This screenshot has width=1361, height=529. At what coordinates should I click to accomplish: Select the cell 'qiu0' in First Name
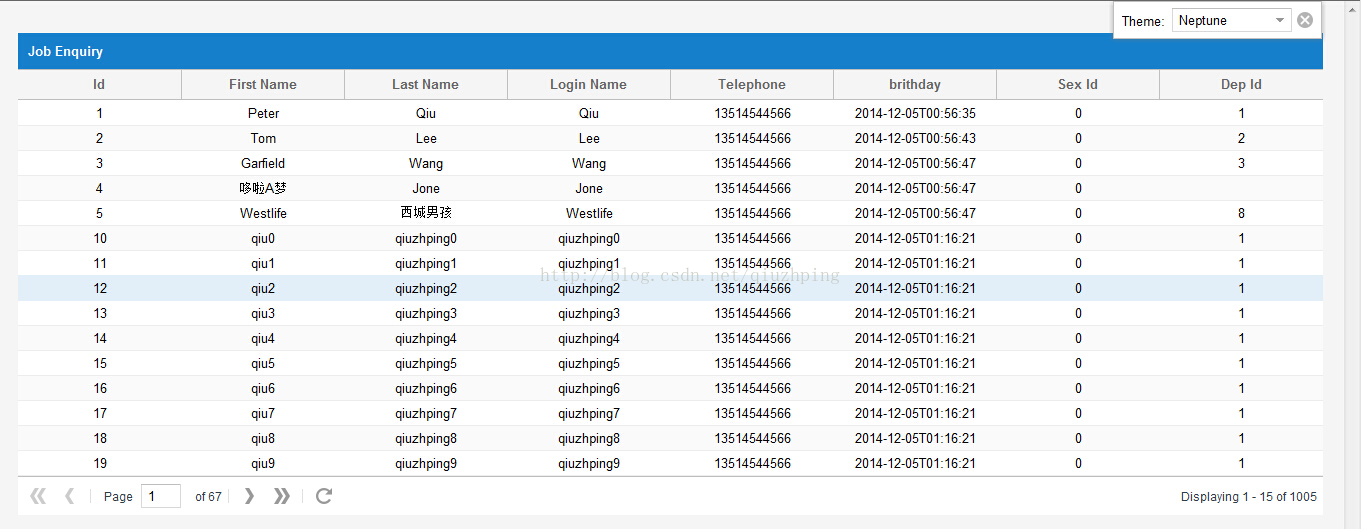click(263, 238)
